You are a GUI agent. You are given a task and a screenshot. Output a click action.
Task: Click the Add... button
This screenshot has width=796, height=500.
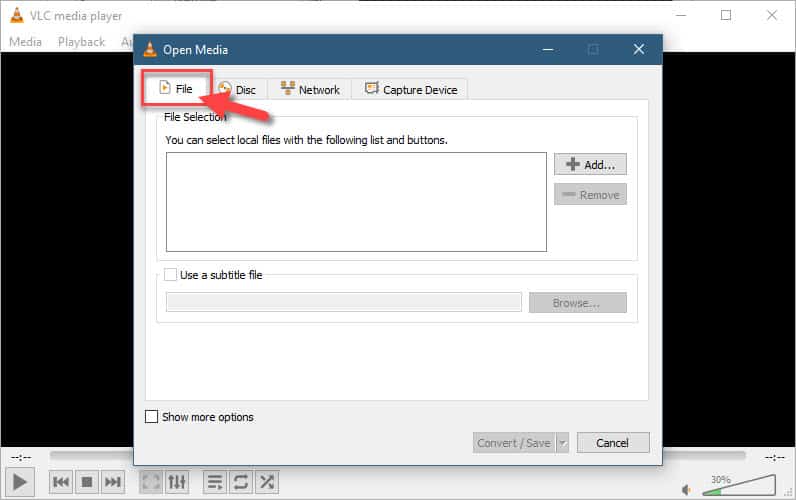coord(590,164)
